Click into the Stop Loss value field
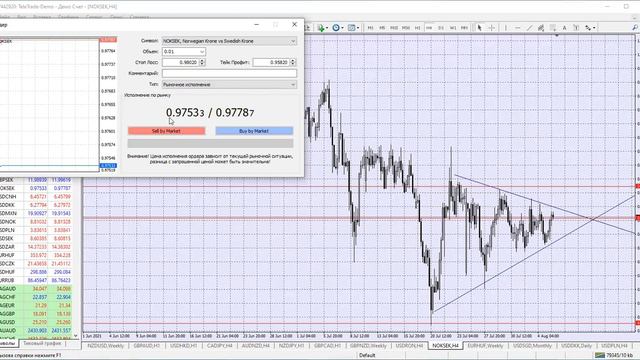The image size is (640, 360). (x=180, y=62)
